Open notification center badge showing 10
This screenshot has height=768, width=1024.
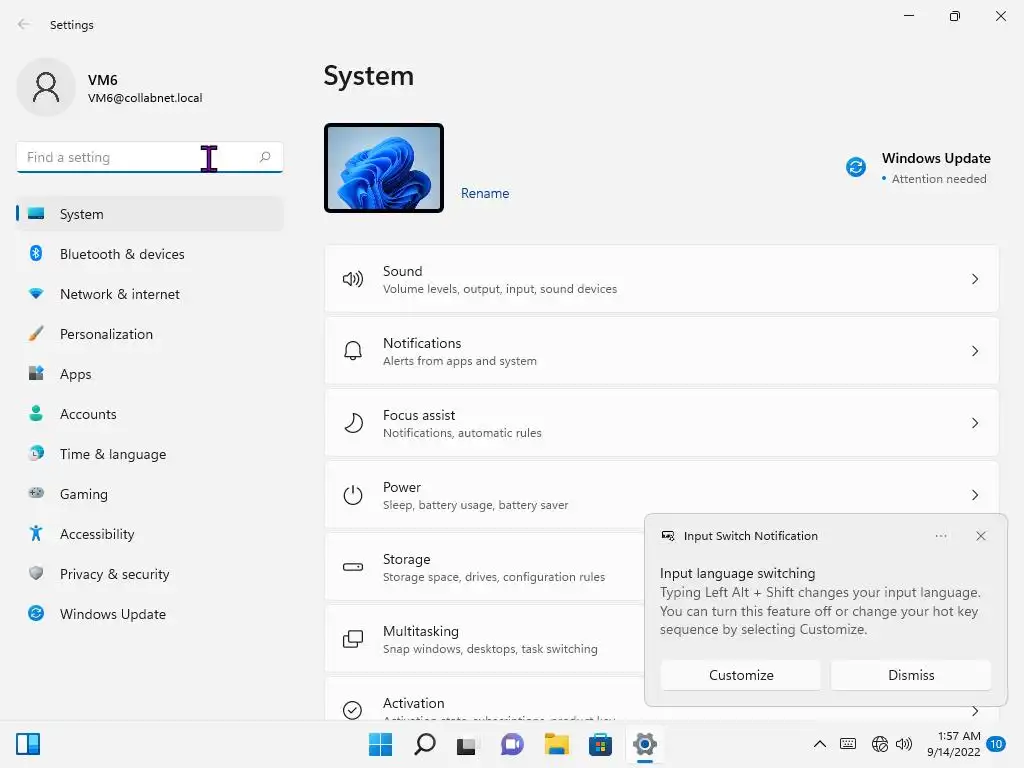click(x=996, y=744)
